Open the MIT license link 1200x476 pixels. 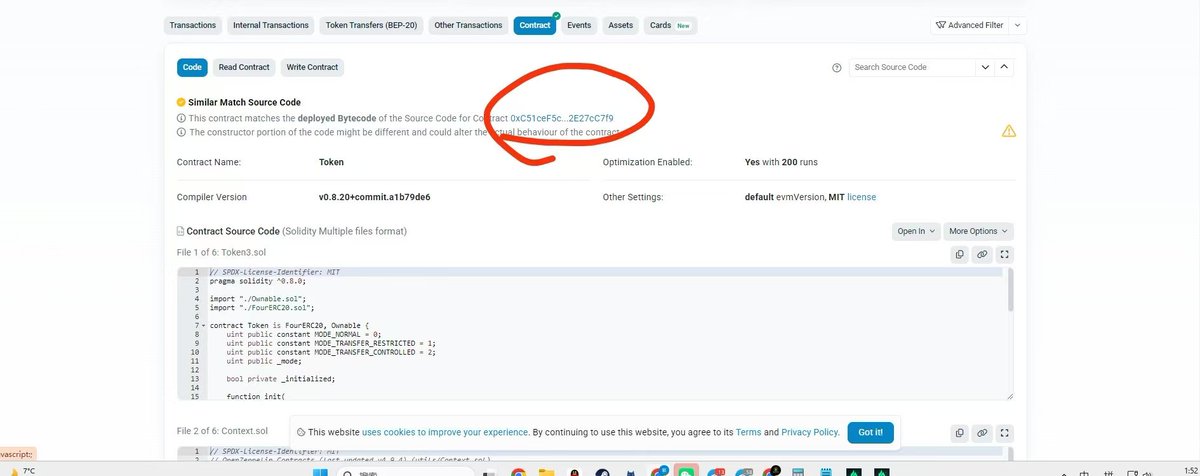861,197
